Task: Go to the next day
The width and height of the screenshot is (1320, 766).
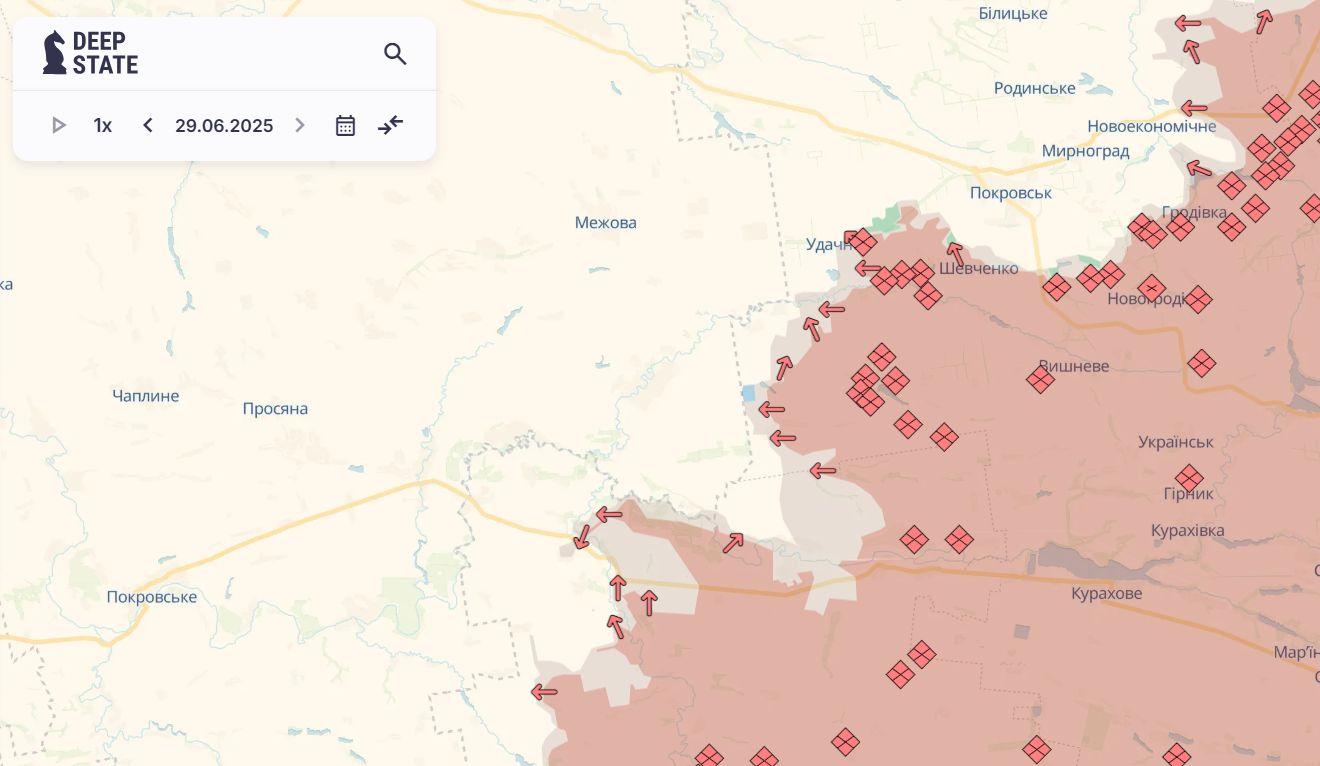Action: click(x=299, y=125)
